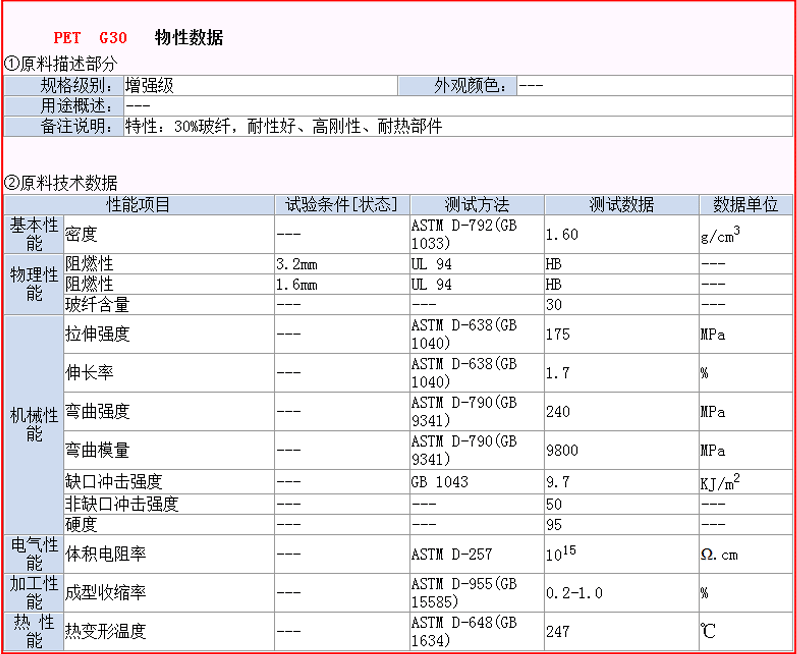Screen dimensions: 797x654
Task: Click the density value "1.60"
Action: pos(562,234)
